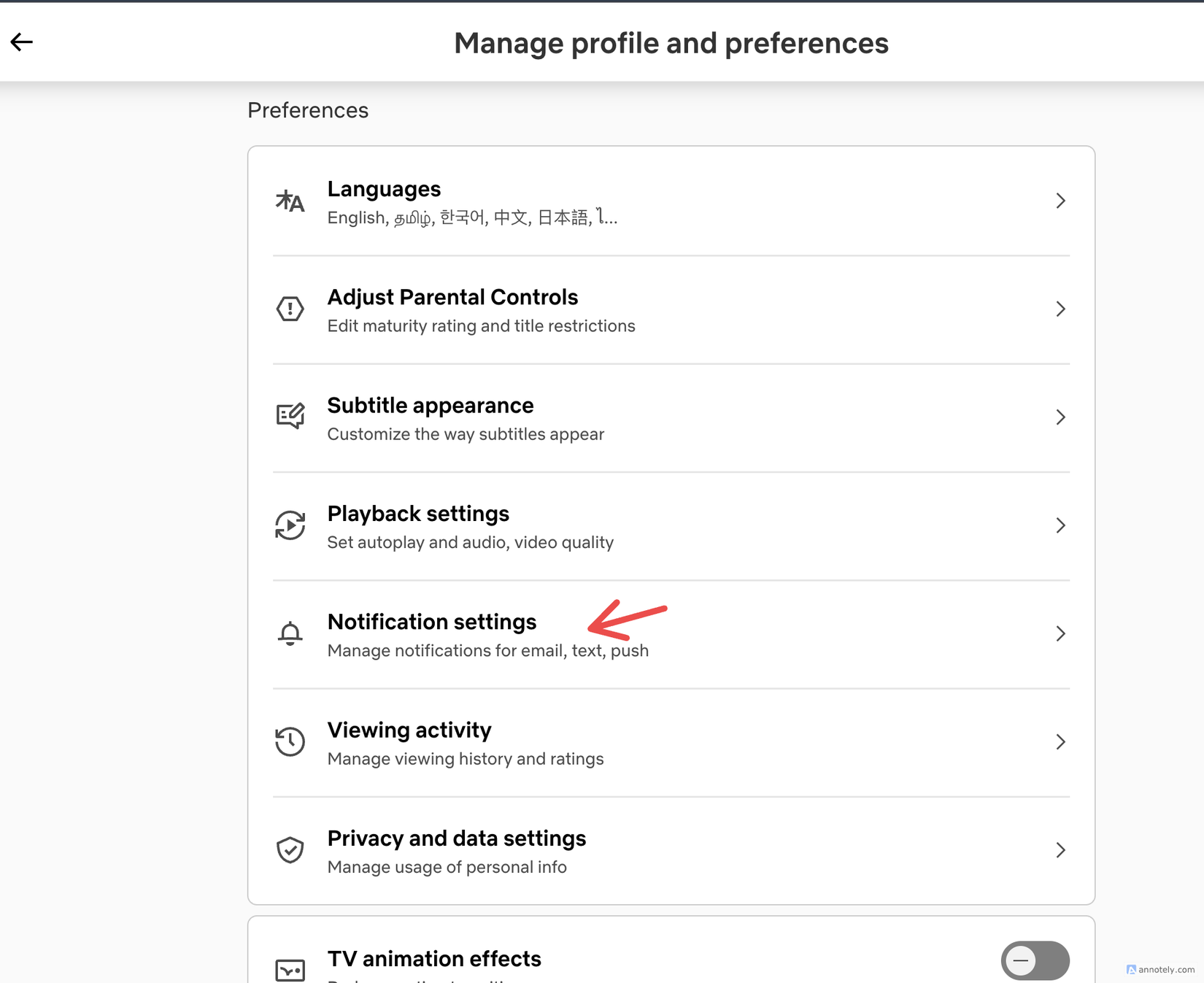Click the Languages translate icon

[290, 201]
